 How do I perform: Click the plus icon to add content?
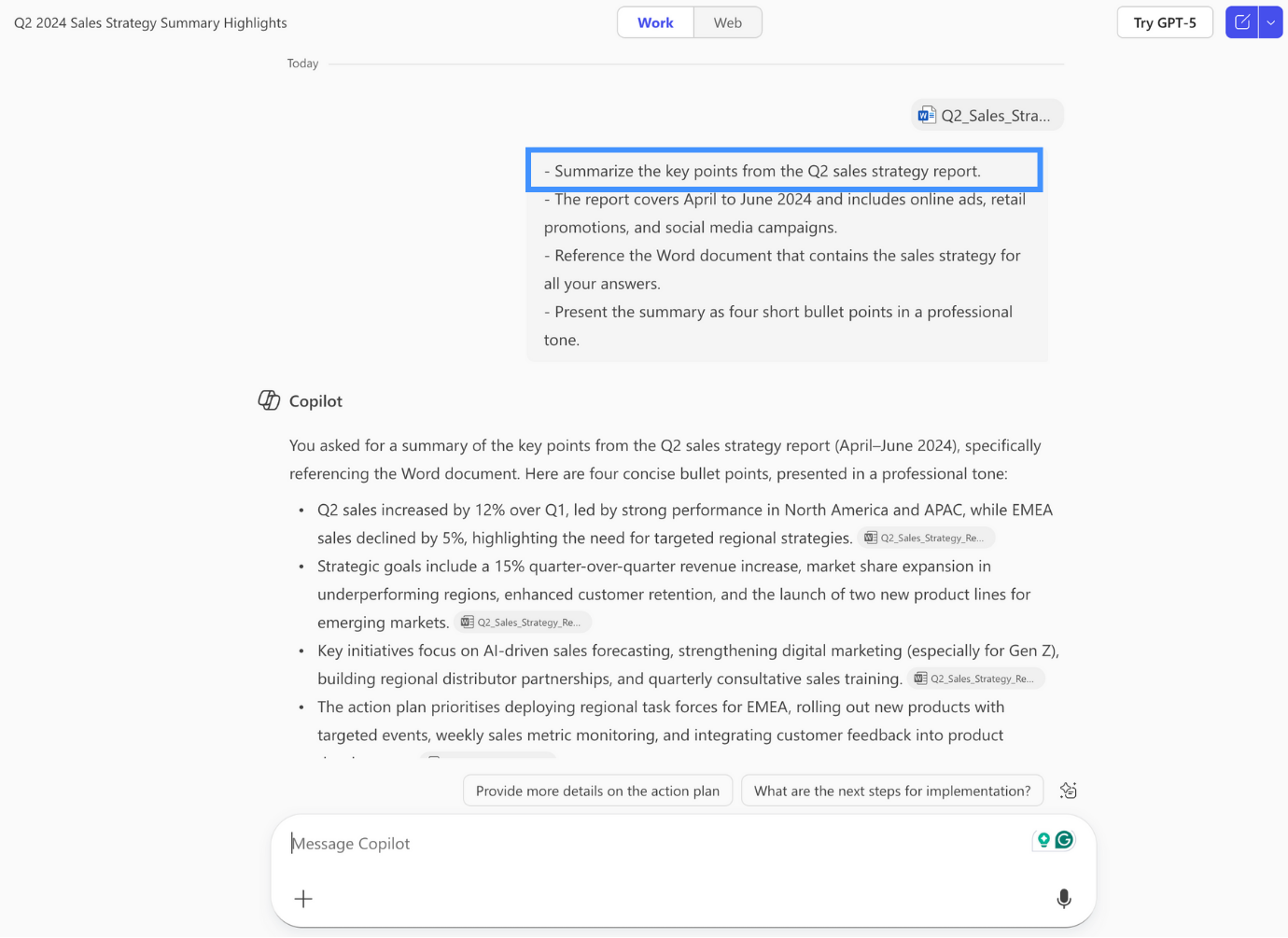pos(303,899)
